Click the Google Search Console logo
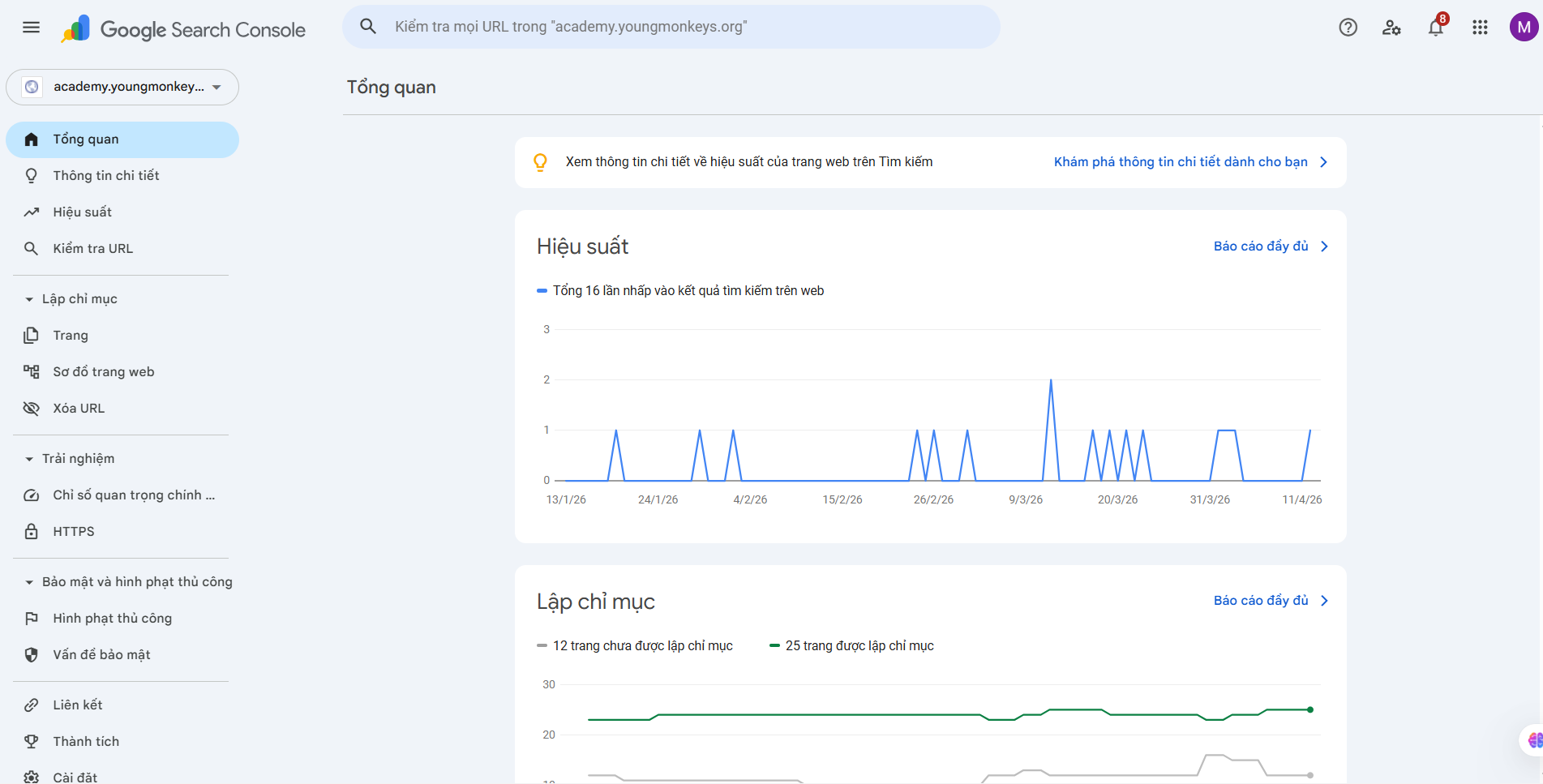Viewport: 1543px width, 784px height. 183,30
